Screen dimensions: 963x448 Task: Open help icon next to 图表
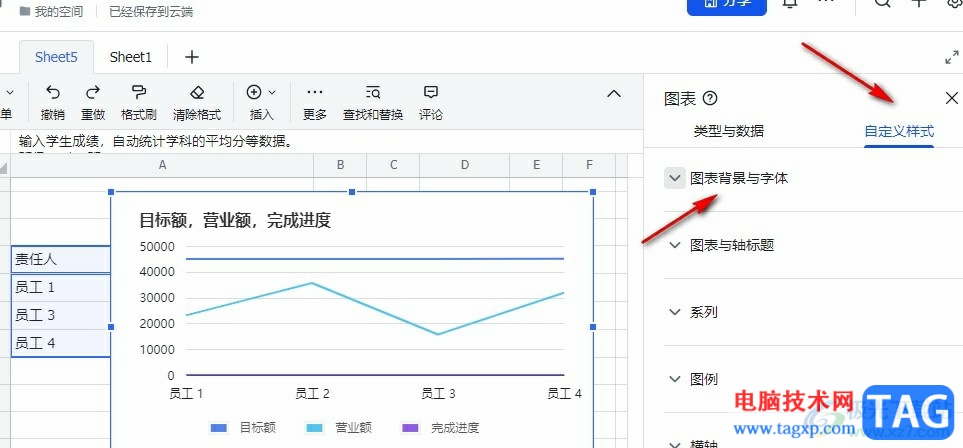pyautogui.click(x=710, y=98)
